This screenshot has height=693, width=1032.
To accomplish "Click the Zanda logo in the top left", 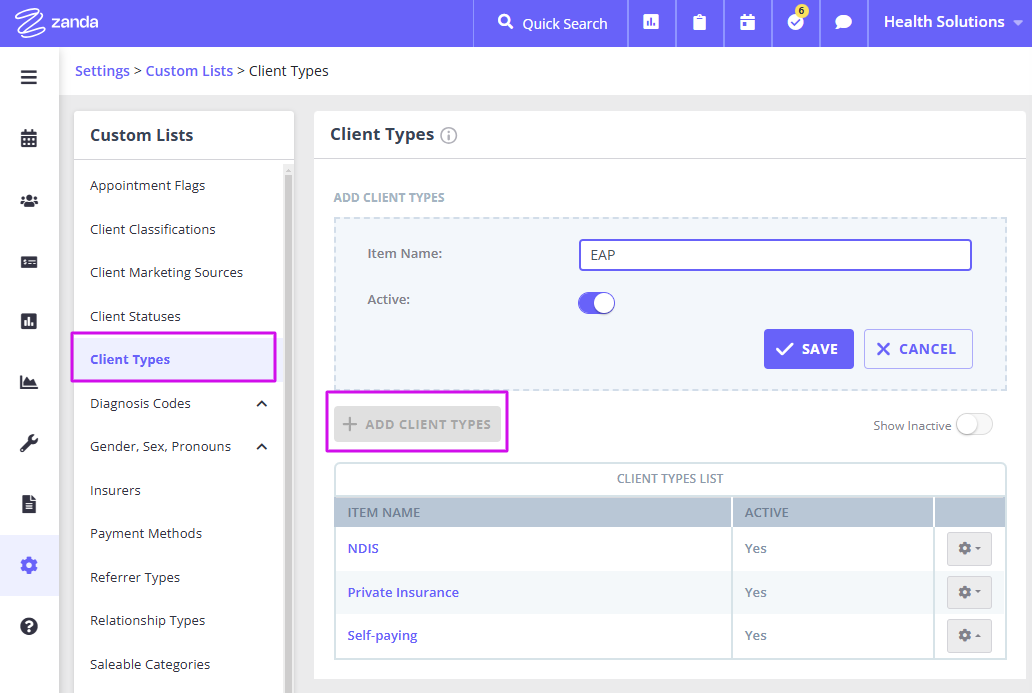I will click(55, 21).
